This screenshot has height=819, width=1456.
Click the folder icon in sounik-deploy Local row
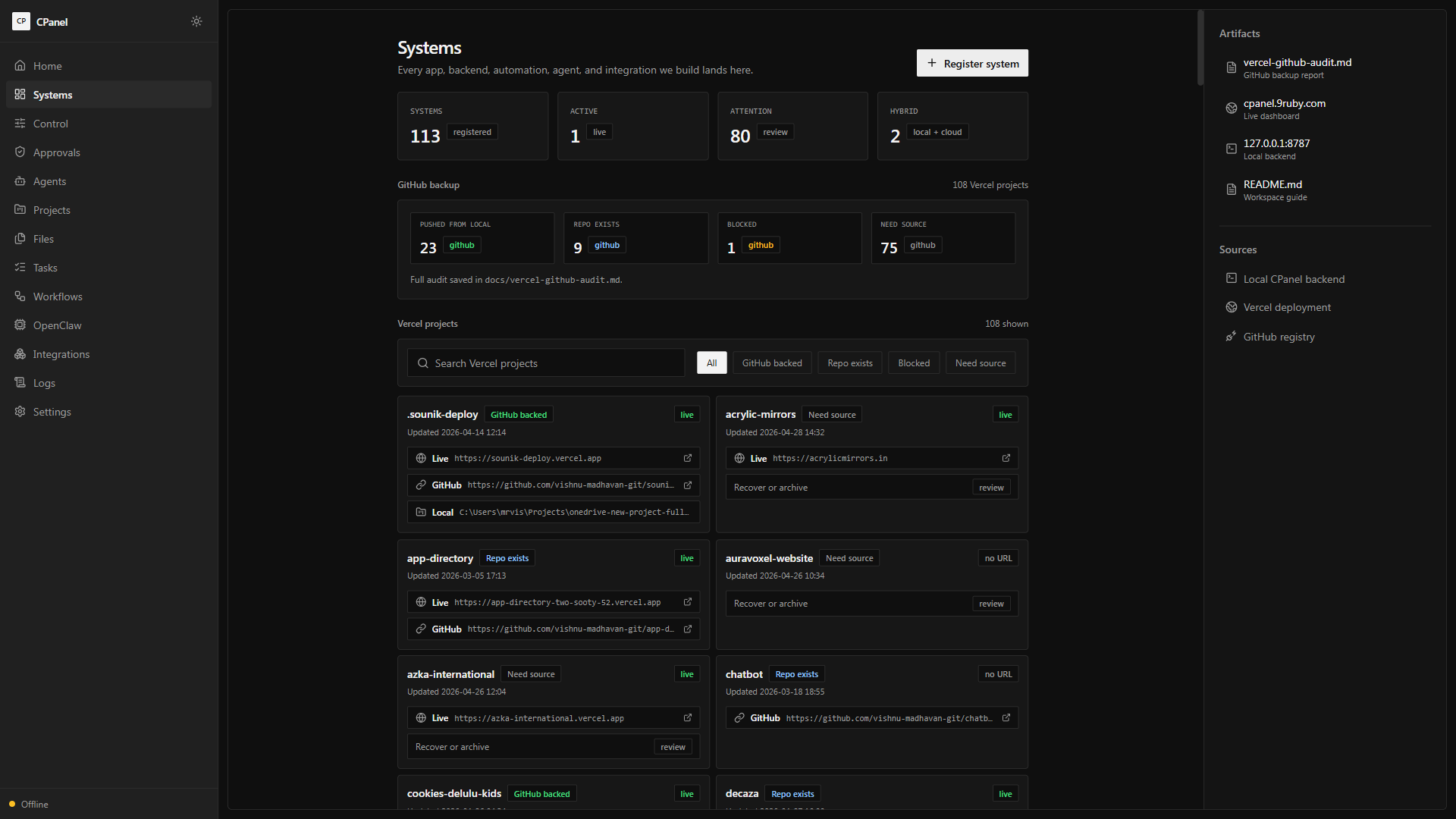[x=421, y=513]
